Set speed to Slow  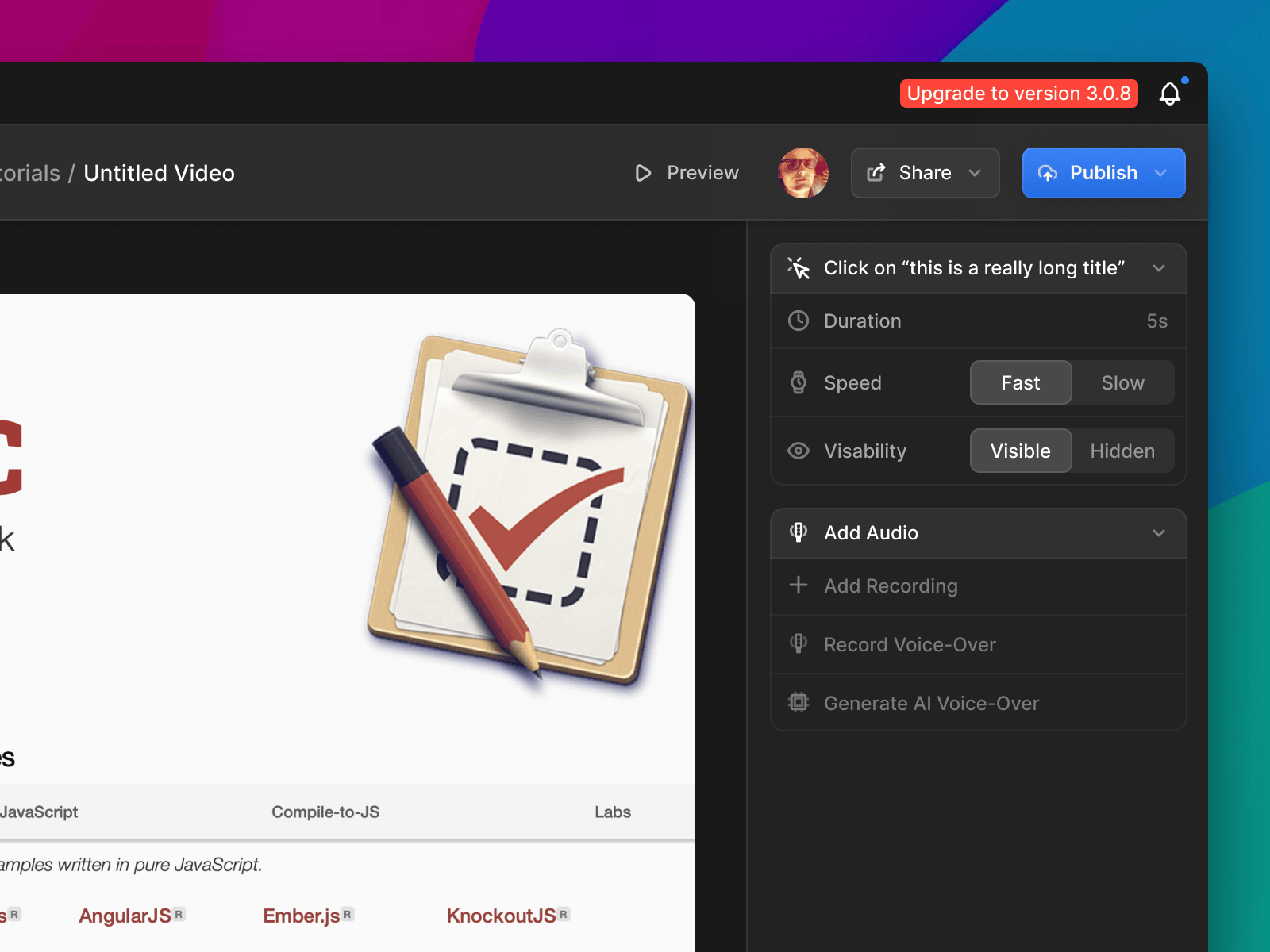(1123, 382)
